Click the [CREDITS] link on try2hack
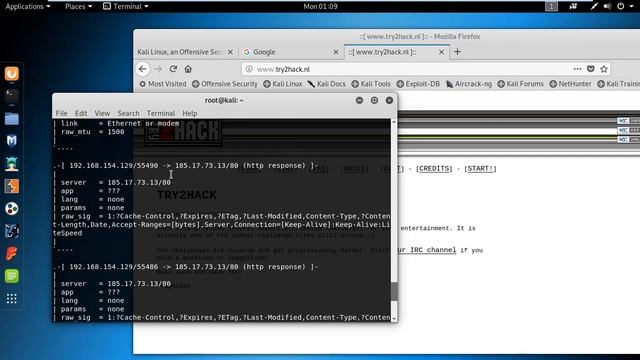The height and width of the screenshot is (360, 640). pos(434,169)
